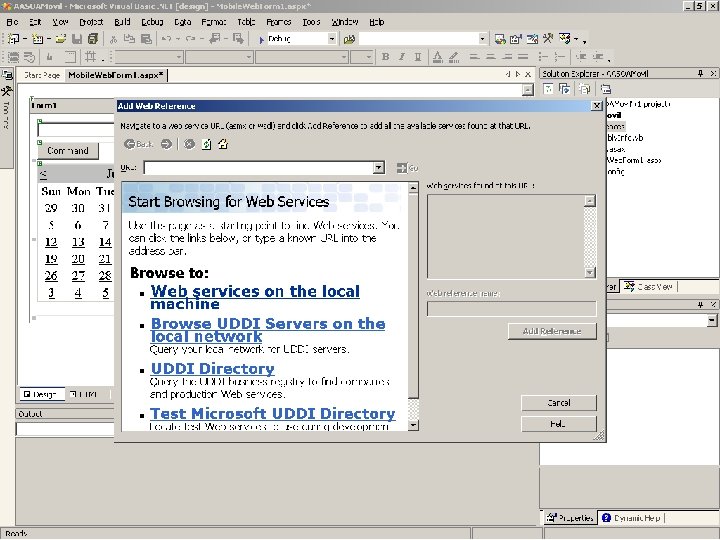The image size is (720, 540).
Task: Switch to the HTML view tab
Action: pyautogui.click(x=84, y=394)
